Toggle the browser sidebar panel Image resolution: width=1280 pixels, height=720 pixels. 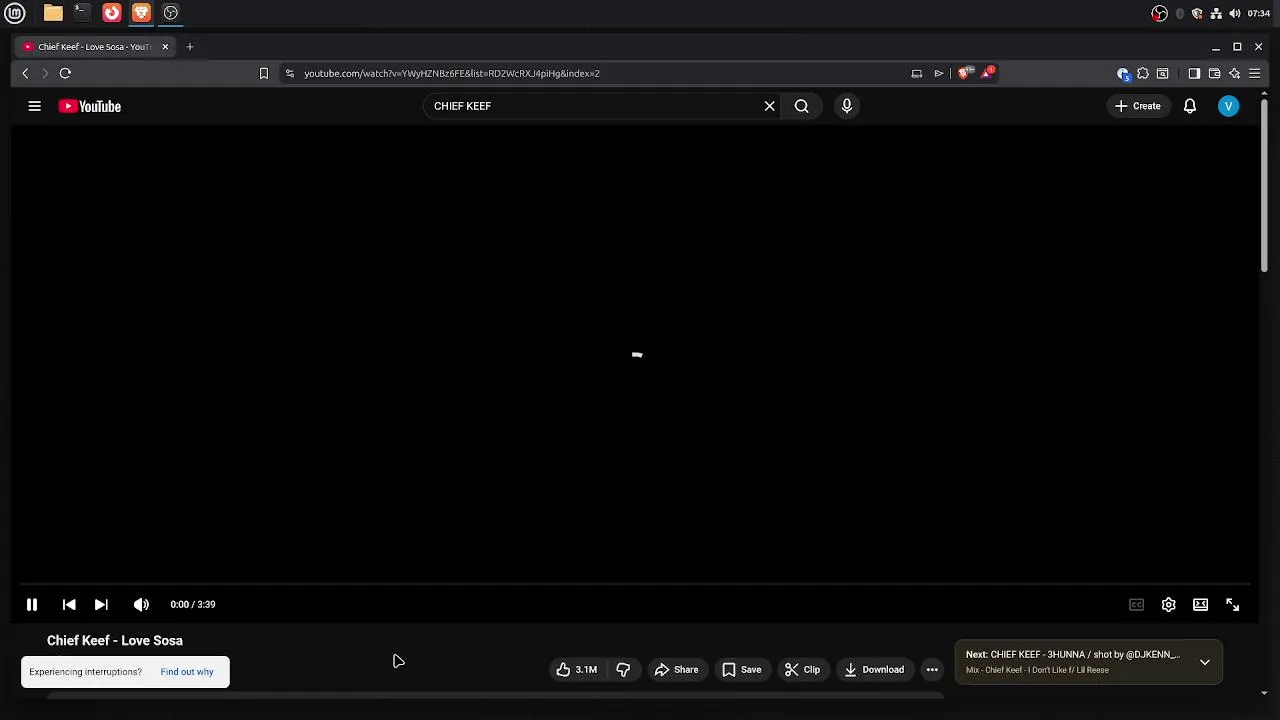(1194, 73)
